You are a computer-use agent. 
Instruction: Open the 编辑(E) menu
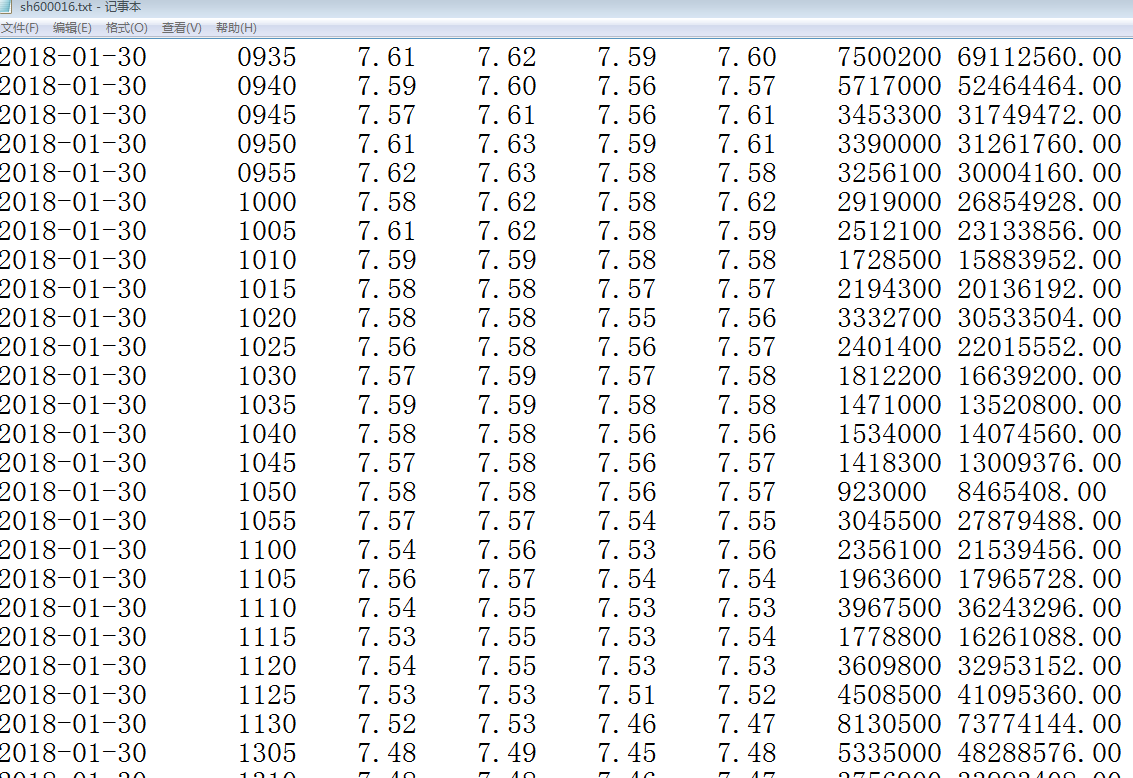pos(72,28)
